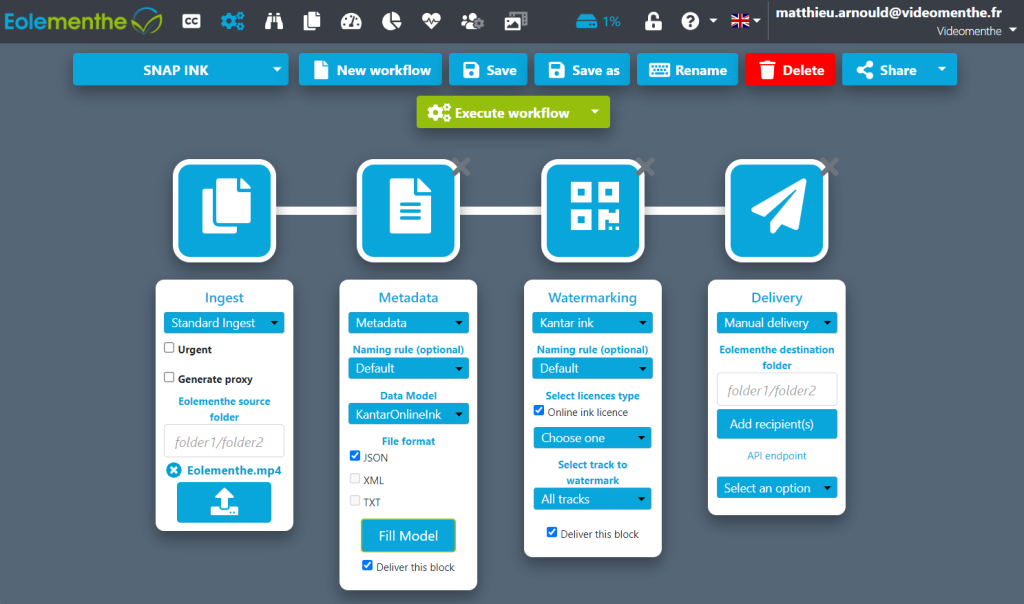Click the Eolementhe.mp4 file name
The width and height of the screenshot is (1024, 604).
[x=234, y=470]
